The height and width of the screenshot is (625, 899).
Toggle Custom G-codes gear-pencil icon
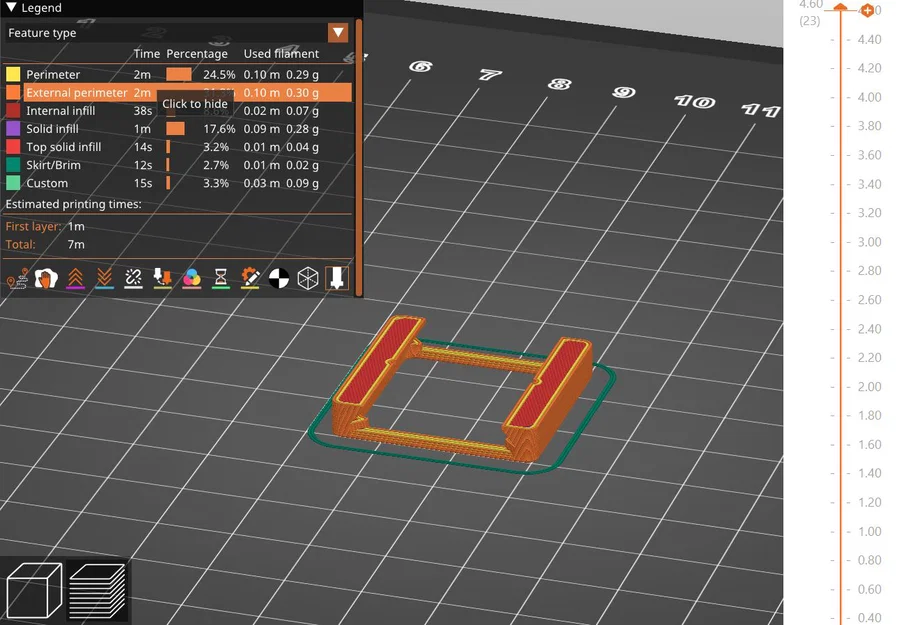250,279
